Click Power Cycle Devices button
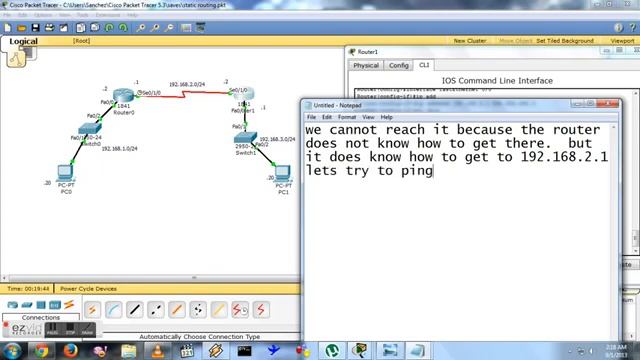This screenshot has width=640, height=360. [x=88, y=289]
